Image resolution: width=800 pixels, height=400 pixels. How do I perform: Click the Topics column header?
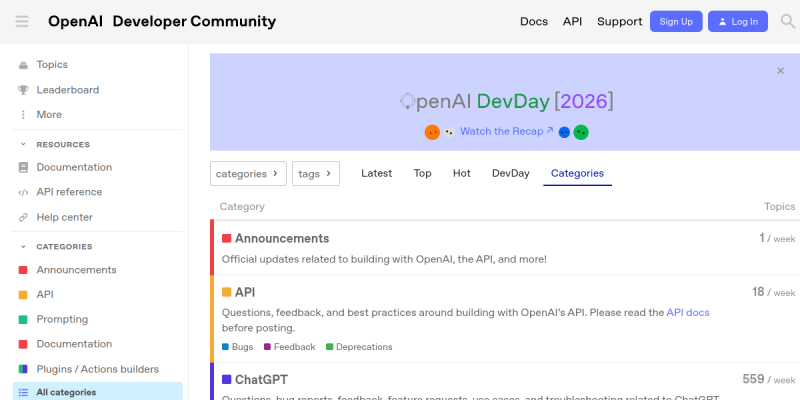click(x=779, y=207)
